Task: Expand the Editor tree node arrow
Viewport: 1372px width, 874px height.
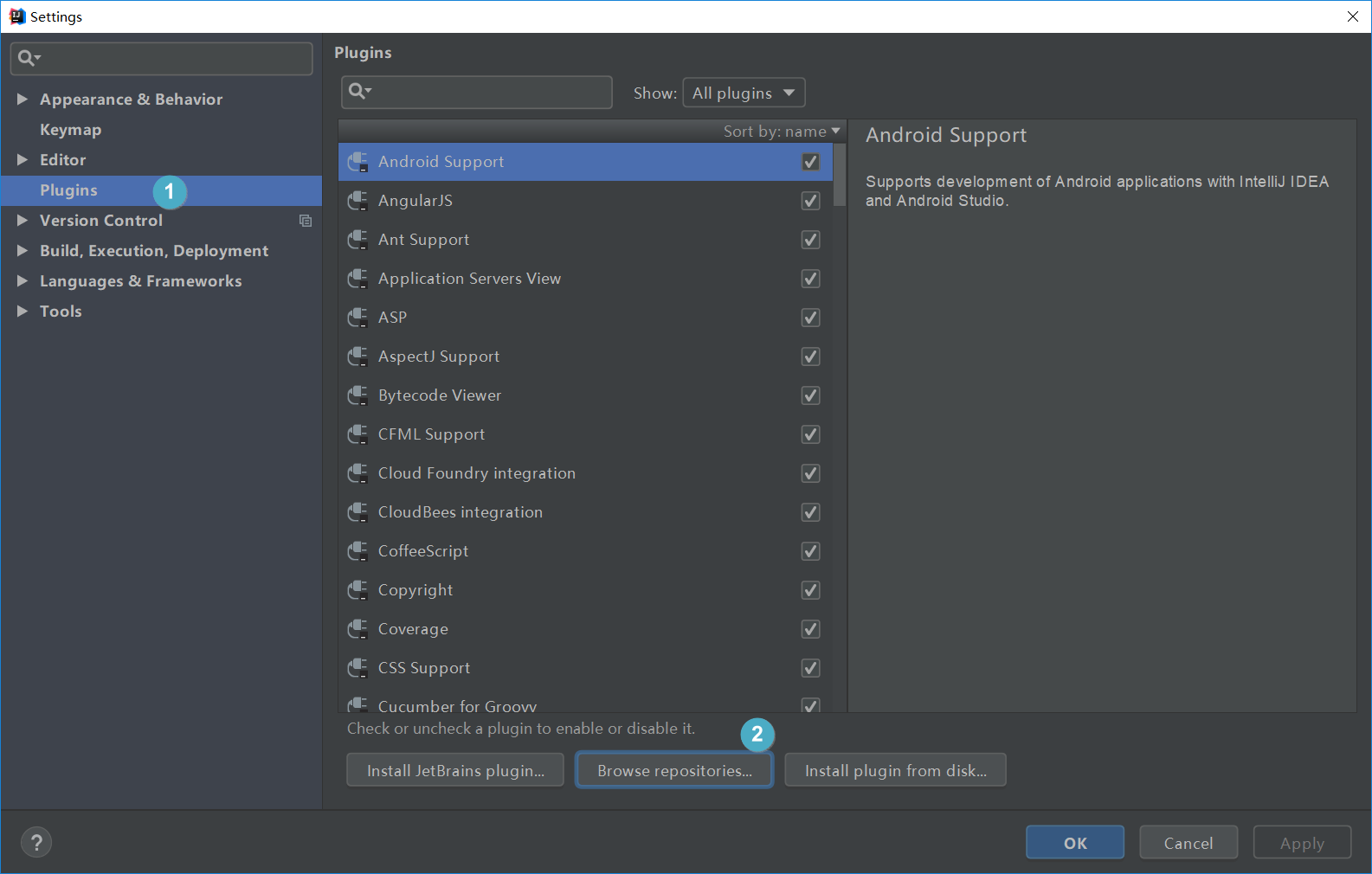Action: (x=23, y=160)
